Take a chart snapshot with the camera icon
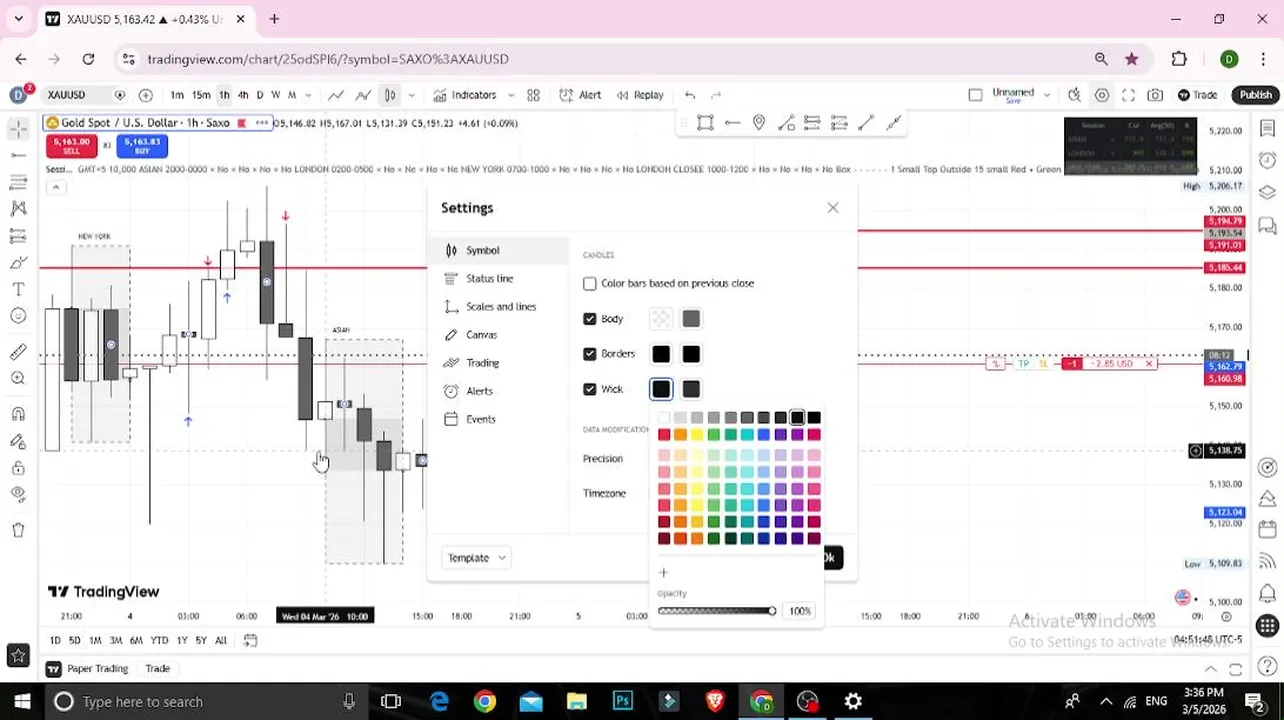 point(1155,95)
